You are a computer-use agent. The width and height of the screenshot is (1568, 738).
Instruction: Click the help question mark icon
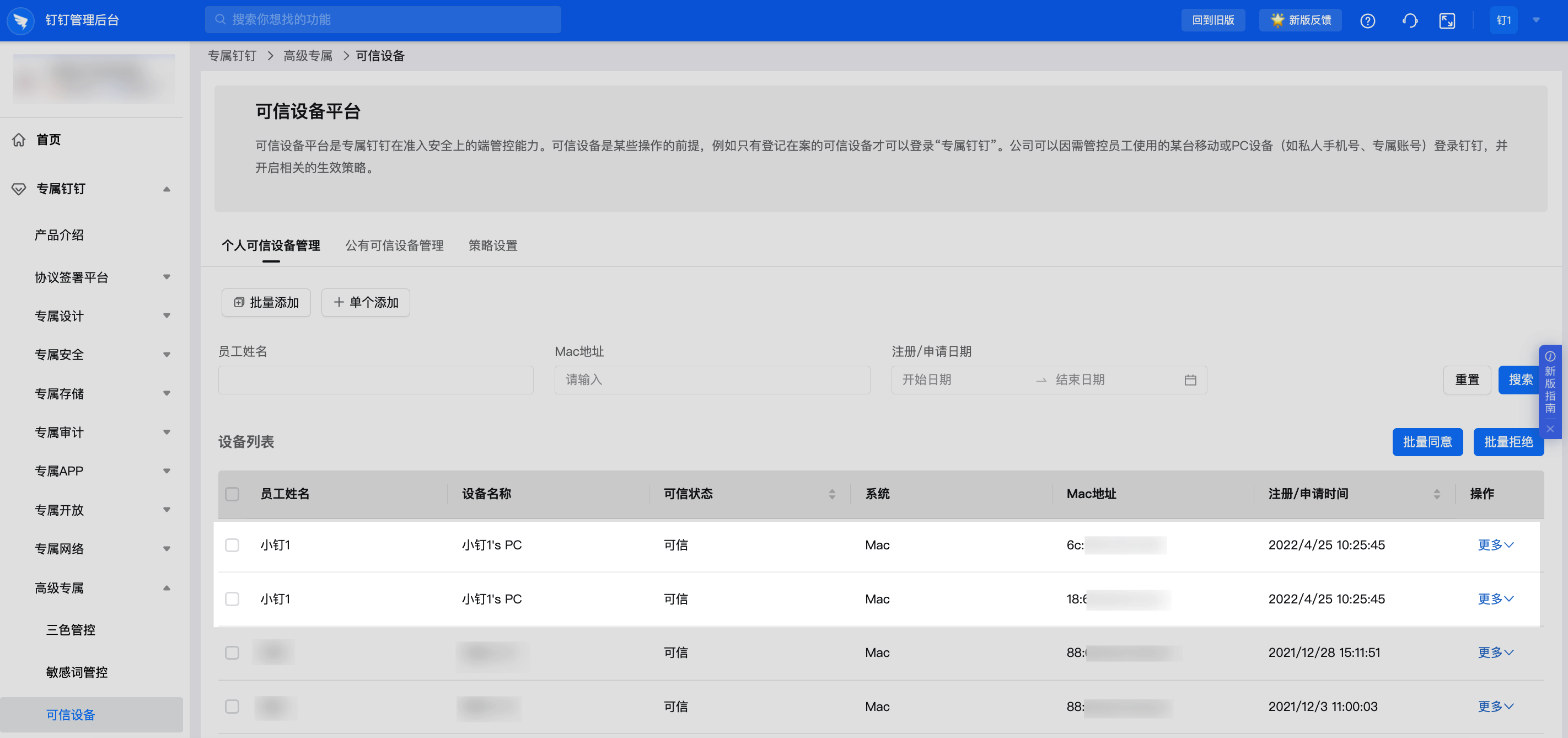tap(1367, 21)
